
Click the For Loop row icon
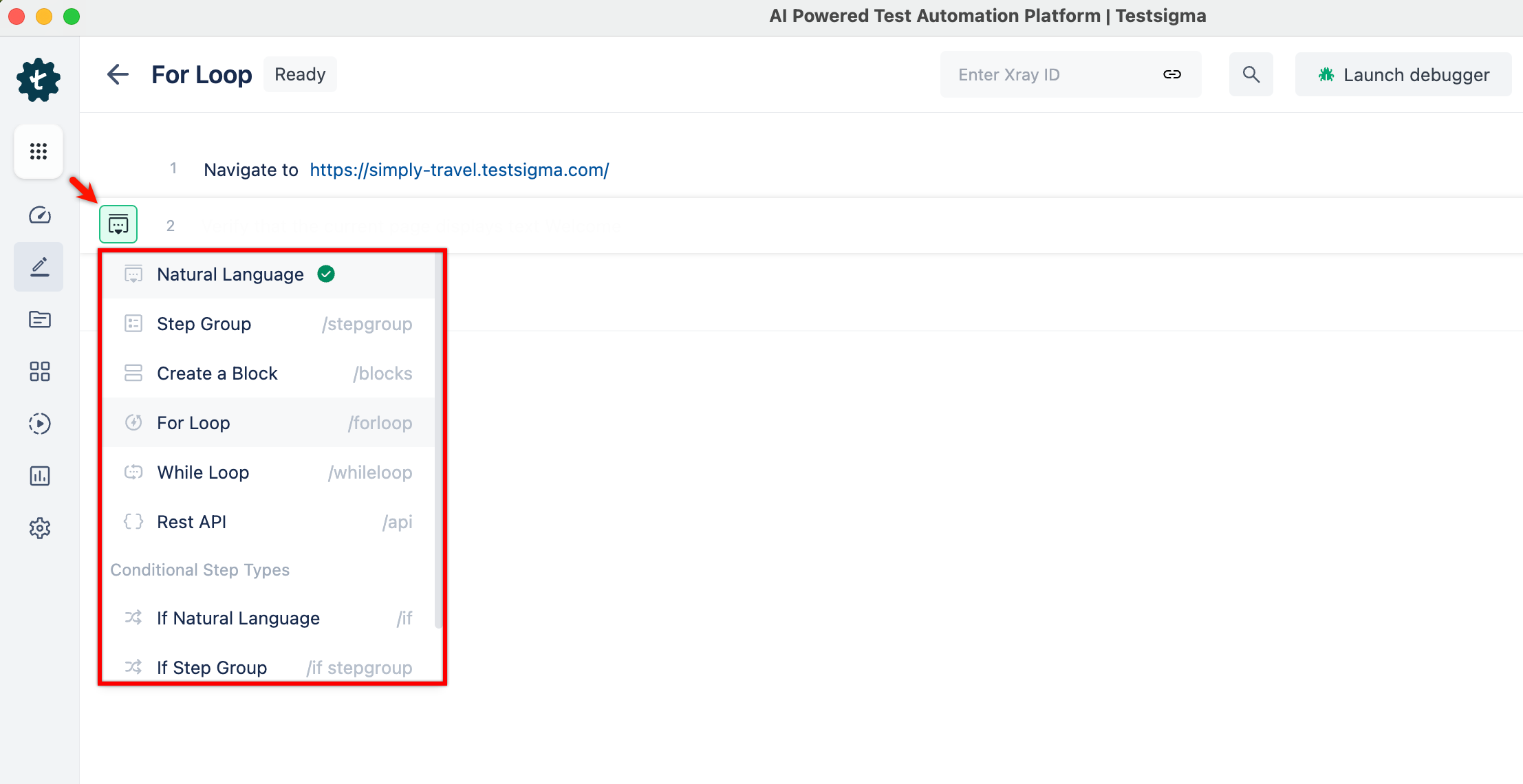tap(133, 423)
